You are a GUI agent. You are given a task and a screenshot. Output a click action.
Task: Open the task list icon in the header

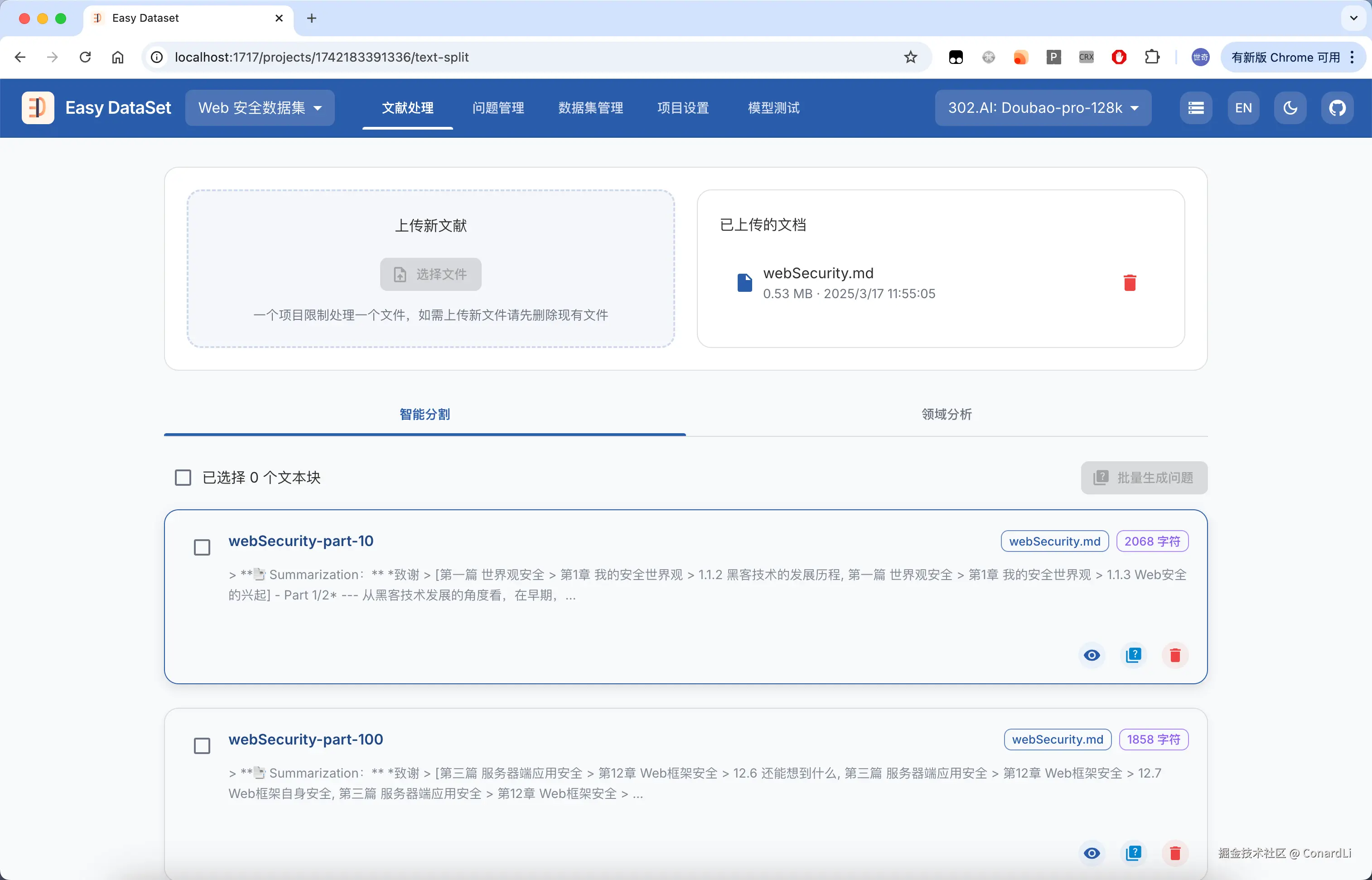point(1195,108)
